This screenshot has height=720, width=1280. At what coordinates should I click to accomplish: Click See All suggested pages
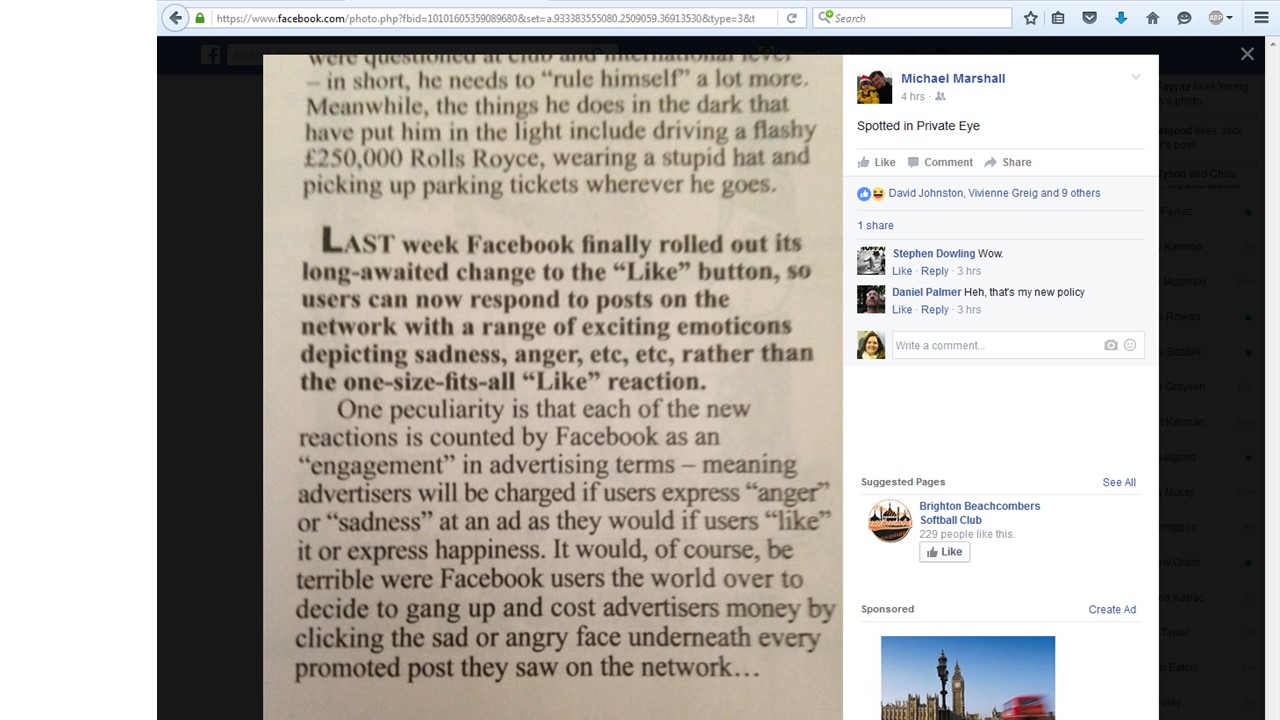[1119, 482]
